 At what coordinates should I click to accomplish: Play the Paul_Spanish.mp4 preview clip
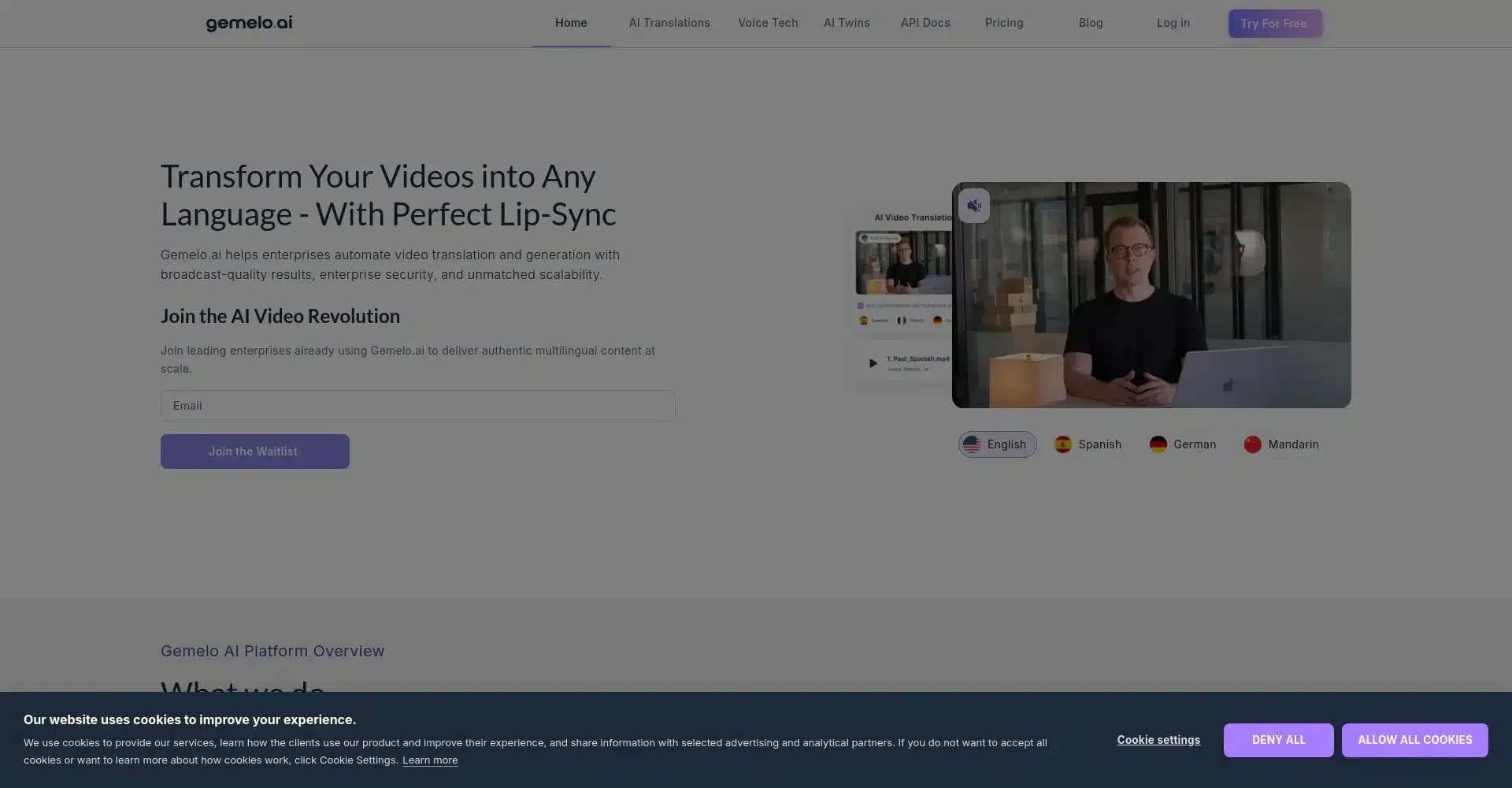point(873,363)
